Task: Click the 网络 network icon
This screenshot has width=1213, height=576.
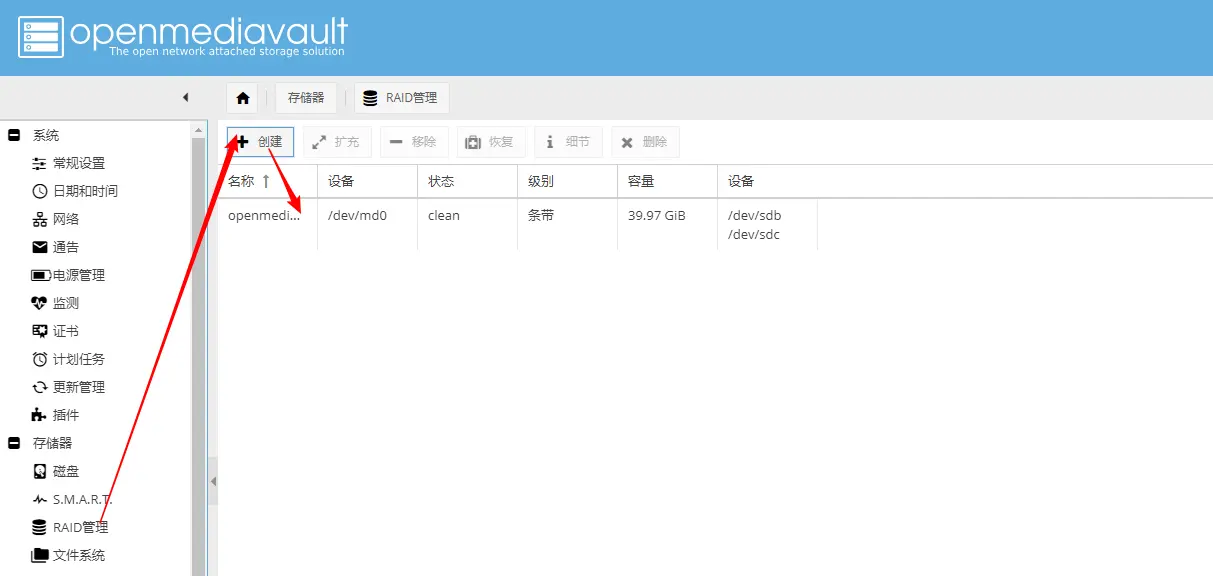Action: [x=40, y=219]
